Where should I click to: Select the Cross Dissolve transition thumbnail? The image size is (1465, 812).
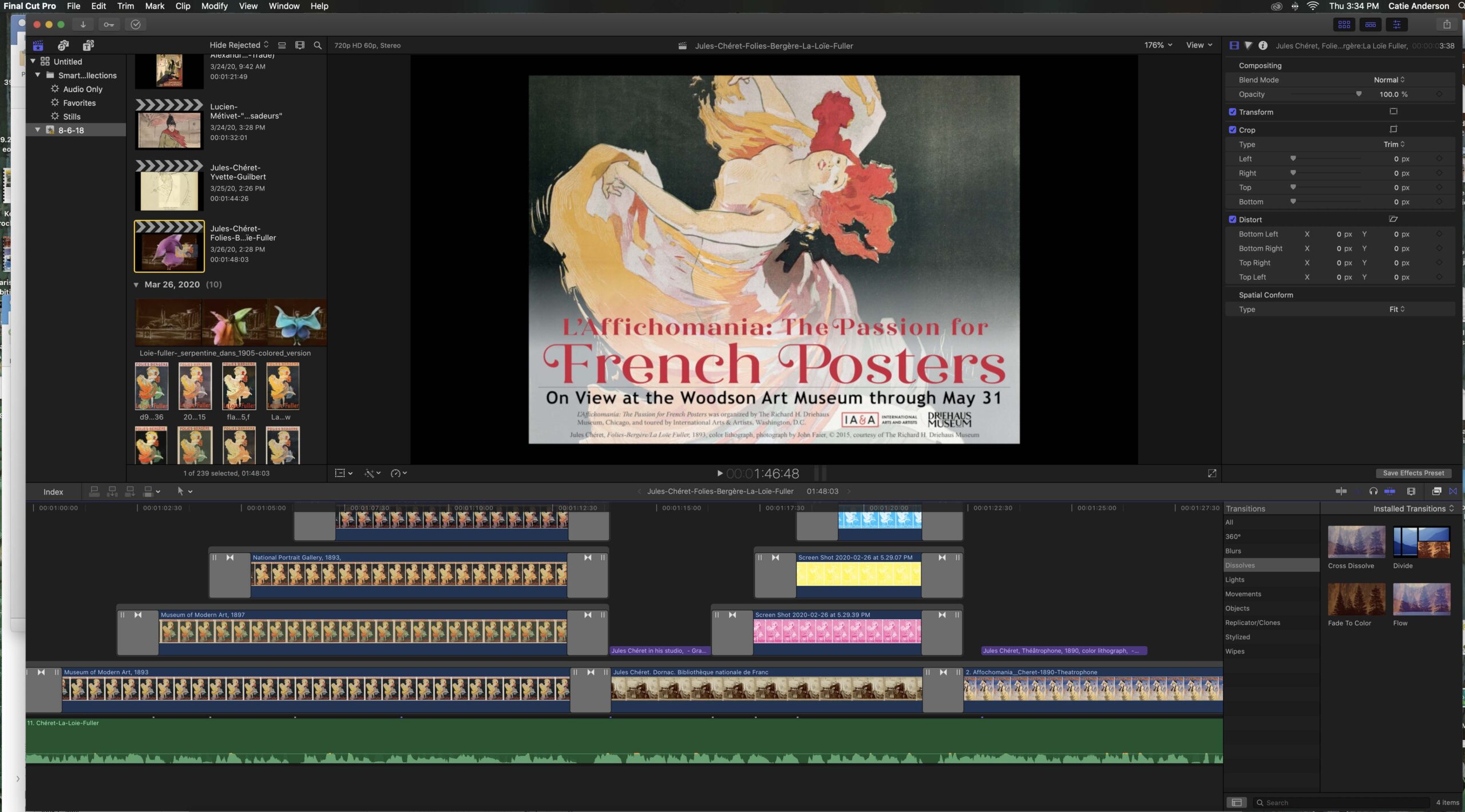pyautogui.click(x=1356, y=541)
